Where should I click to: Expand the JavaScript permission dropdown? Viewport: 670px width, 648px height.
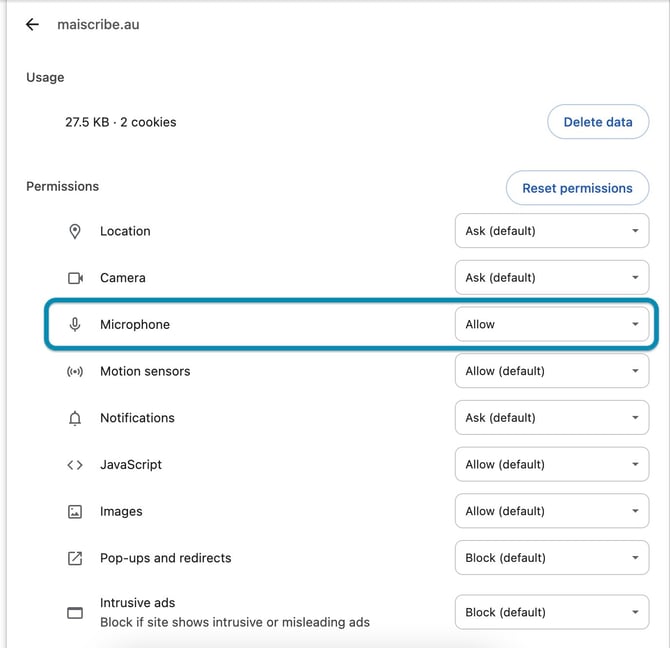tap(551, 465)
